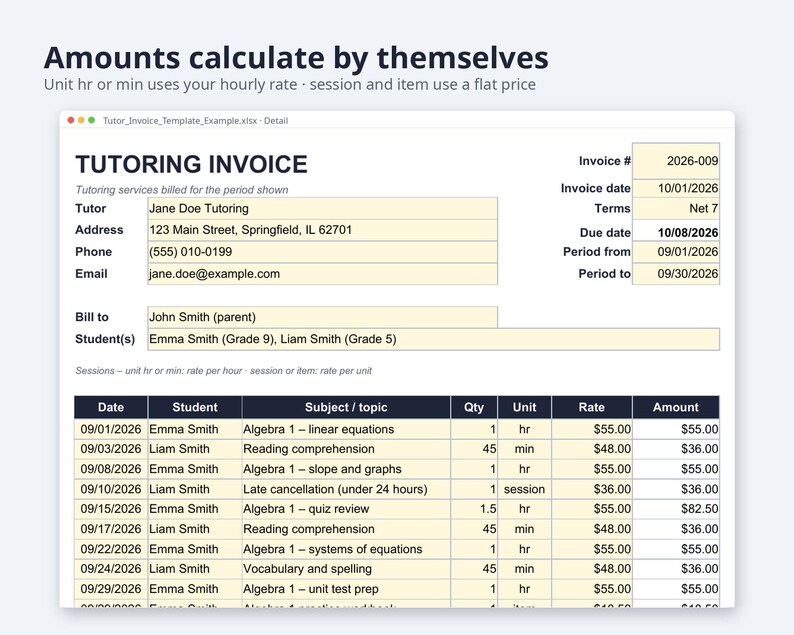
Task: Select the Invoice date cell 10/01/2026
Action: 676,188
